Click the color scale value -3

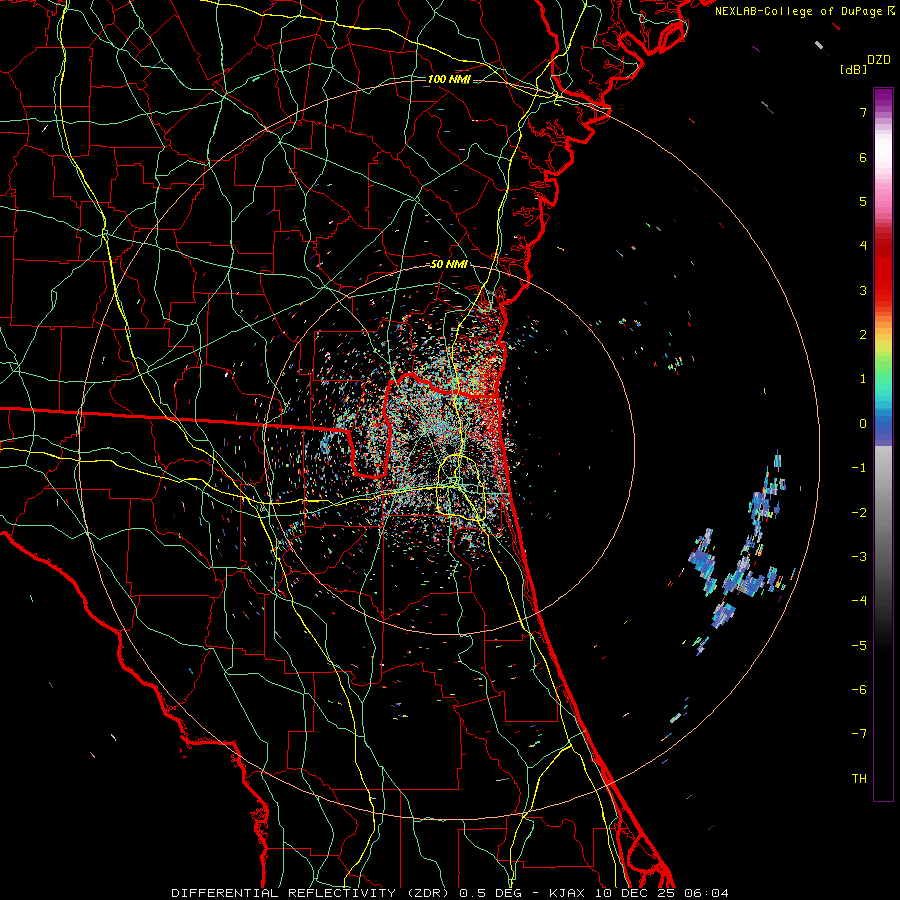pyautogui.click(x=859, y=557)
